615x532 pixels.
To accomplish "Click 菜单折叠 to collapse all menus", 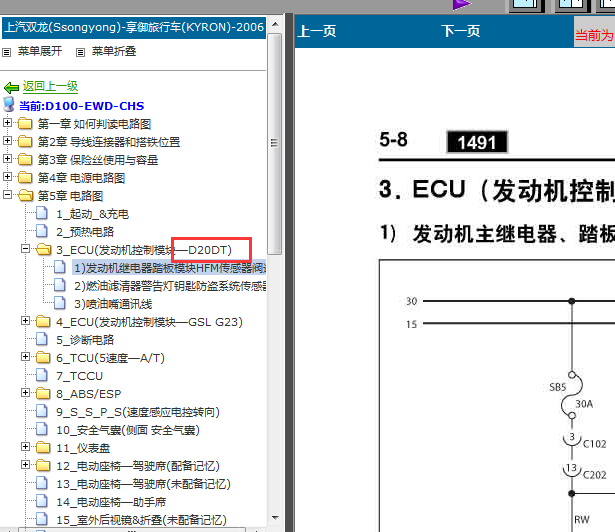I will tap(114, 51).
